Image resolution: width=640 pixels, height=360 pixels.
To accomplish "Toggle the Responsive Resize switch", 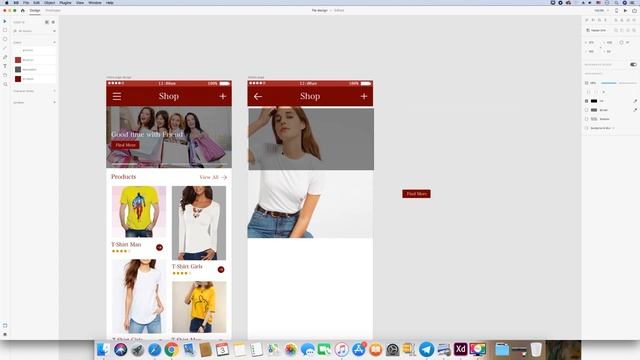I will click(633, 64).
